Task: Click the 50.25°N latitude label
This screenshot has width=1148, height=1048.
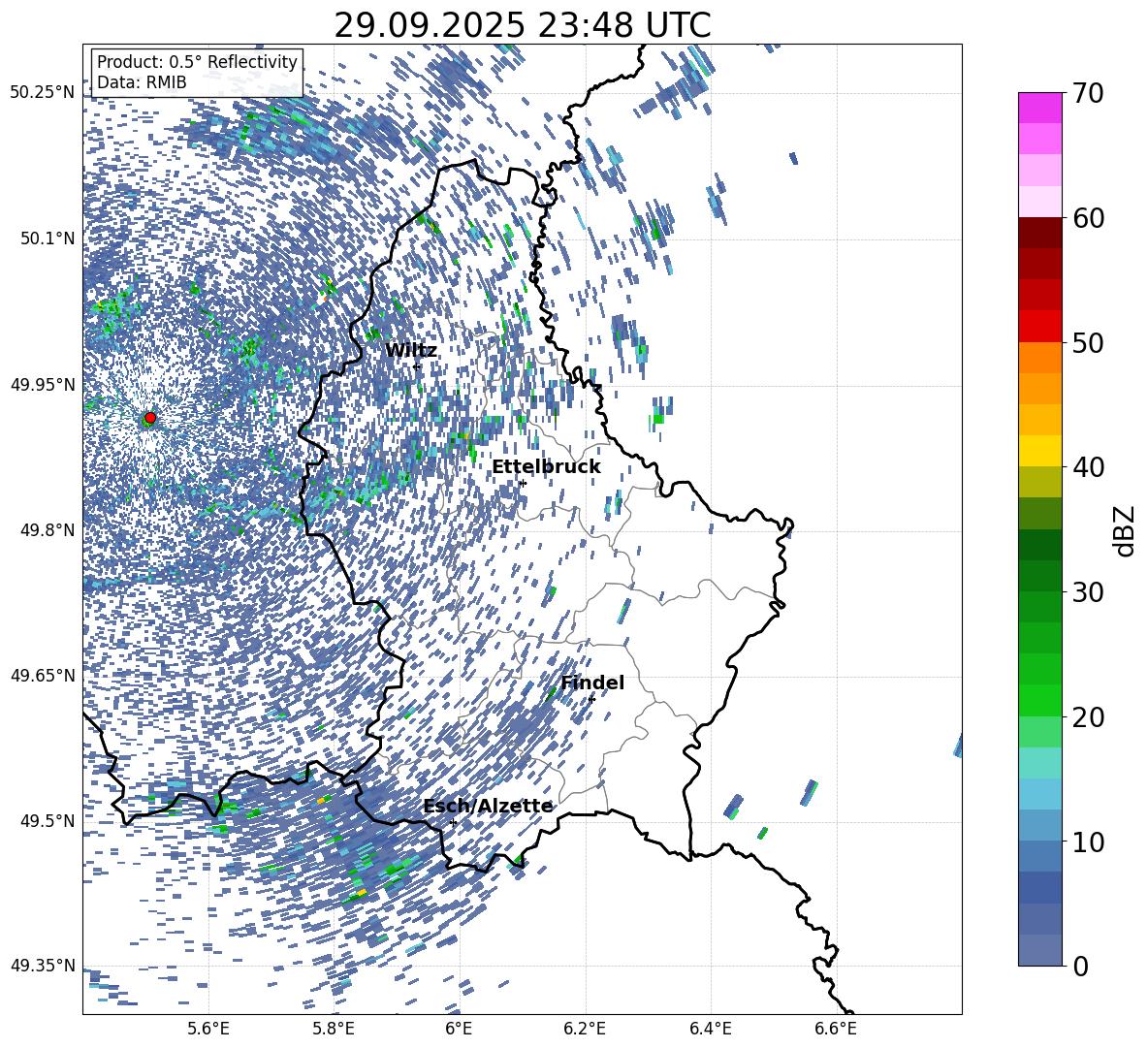Action: [42, 93]
